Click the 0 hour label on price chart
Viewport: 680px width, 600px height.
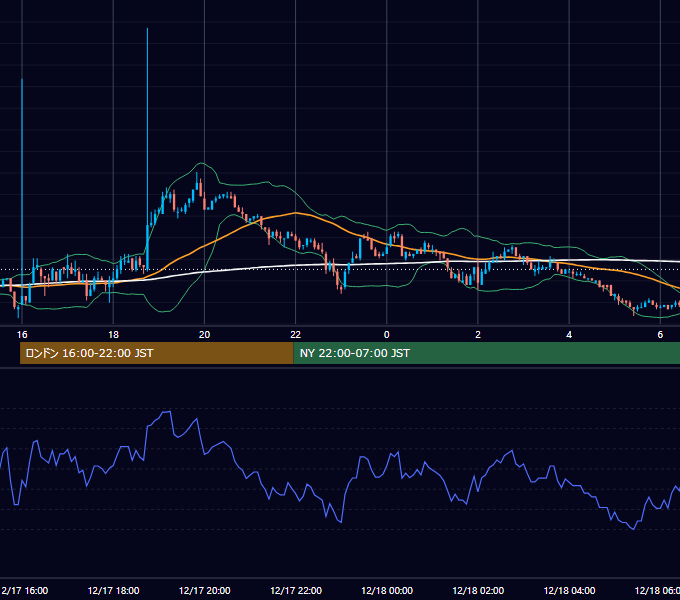coord(386,335)
